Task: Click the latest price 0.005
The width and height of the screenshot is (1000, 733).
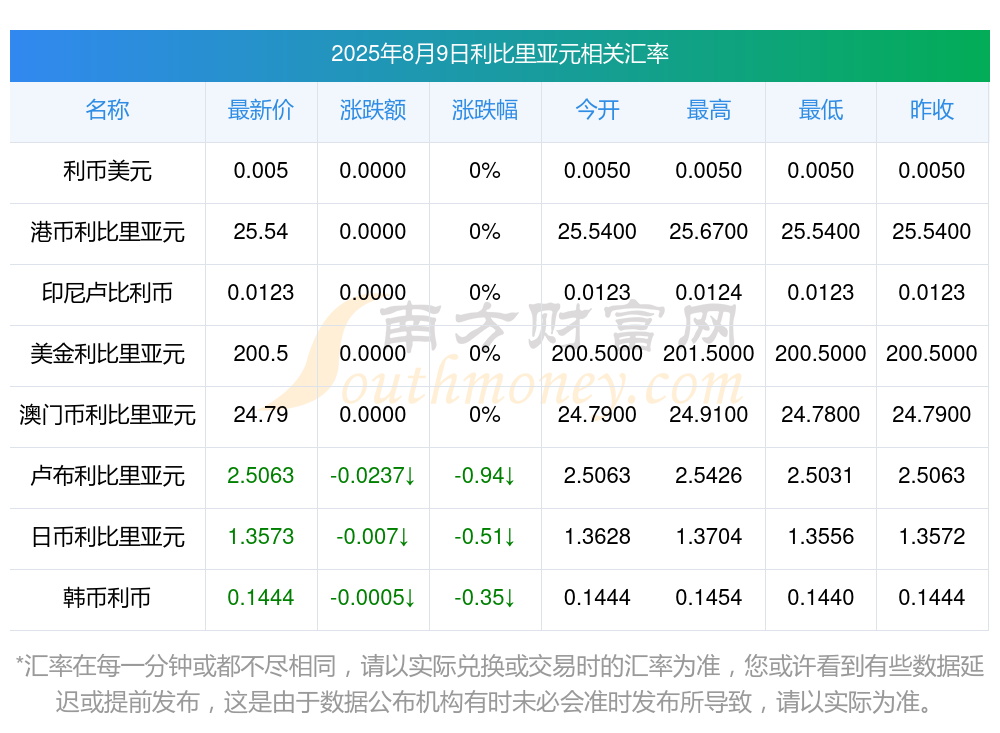Action: click(x=261, y=171)
